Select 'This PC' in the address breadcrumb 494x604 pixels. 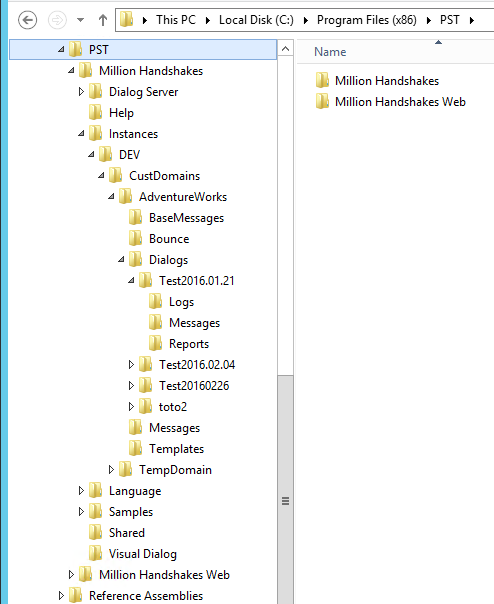coord(176,20)
